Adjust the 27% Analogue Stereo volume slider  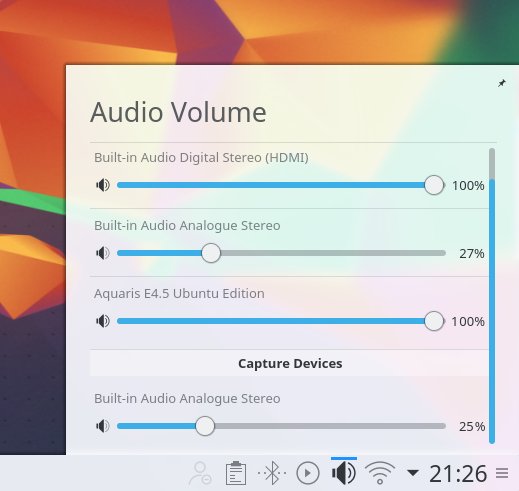(281, 253)
